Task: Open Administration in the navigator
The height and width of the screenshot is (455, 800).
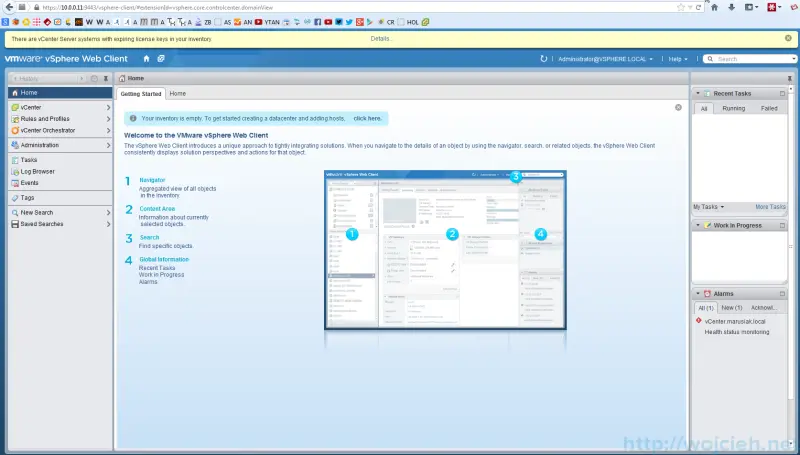Action: pos(60,145)
